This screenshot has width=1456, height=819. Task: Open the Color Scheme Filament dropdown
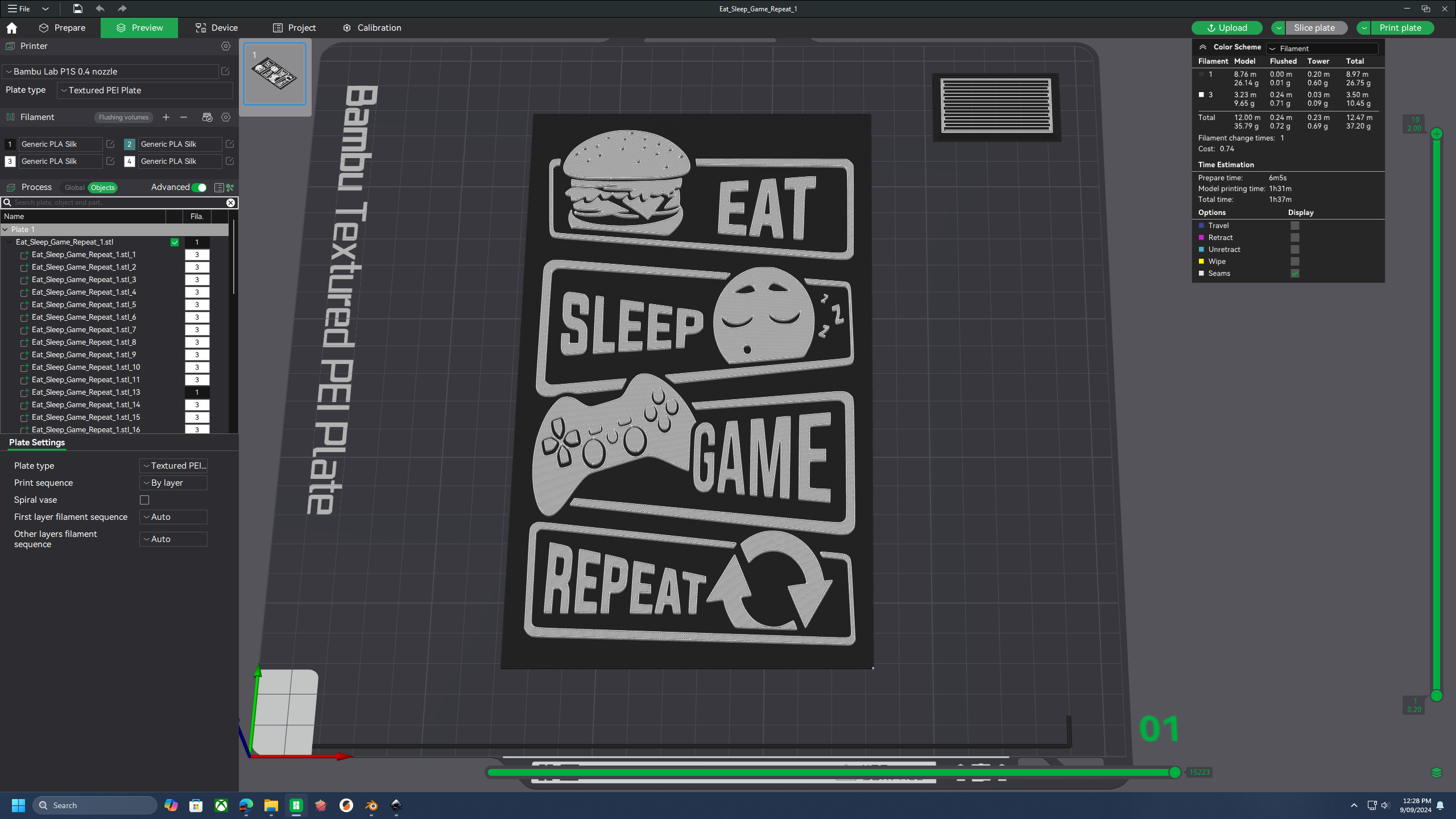pyautogui.click(x=1323, y=48)
